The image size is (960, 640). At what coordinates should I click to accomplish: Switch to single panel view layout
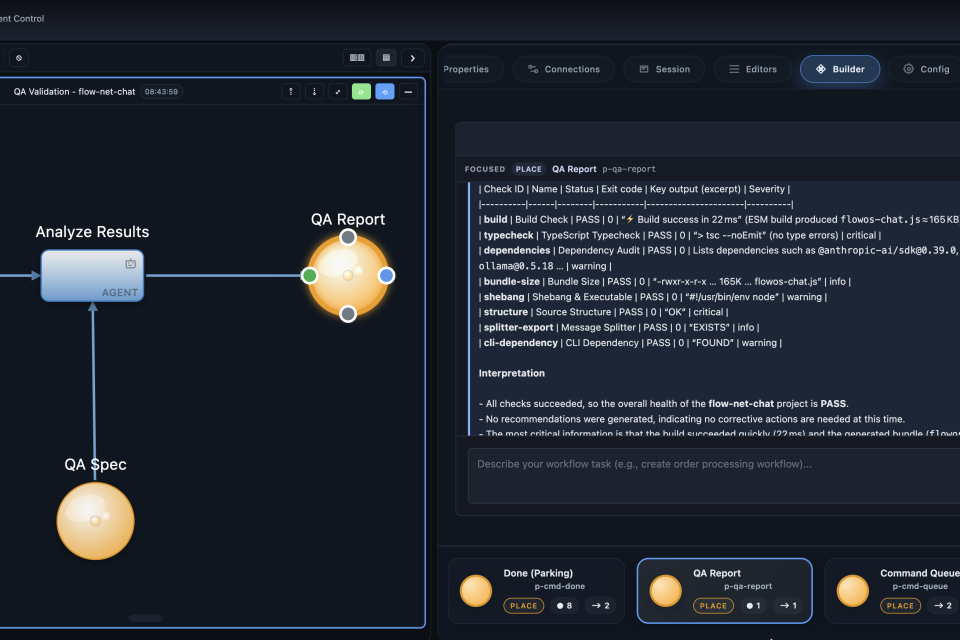[x=386, y=58]
